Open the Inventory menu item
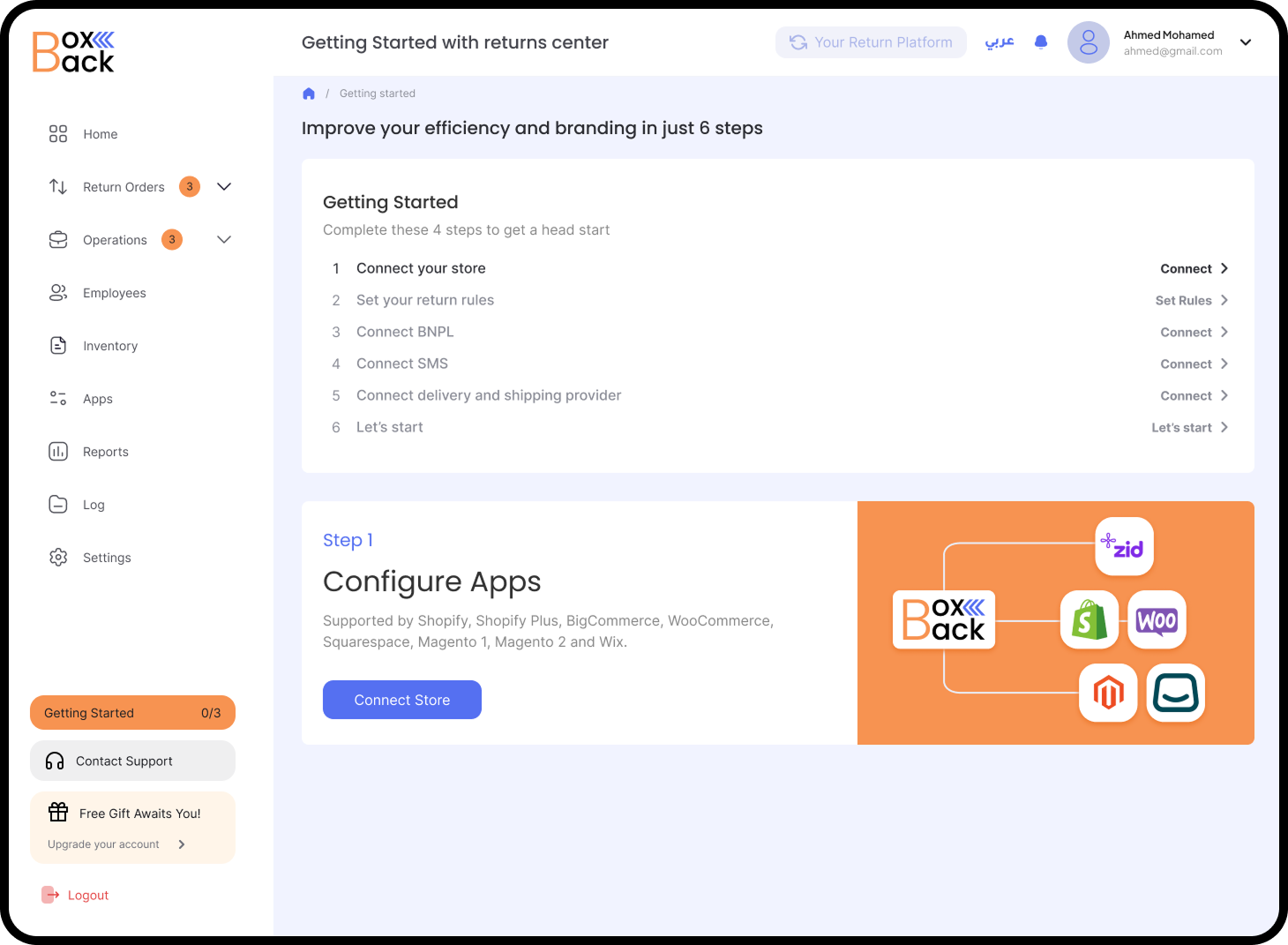 pos(109,346)
